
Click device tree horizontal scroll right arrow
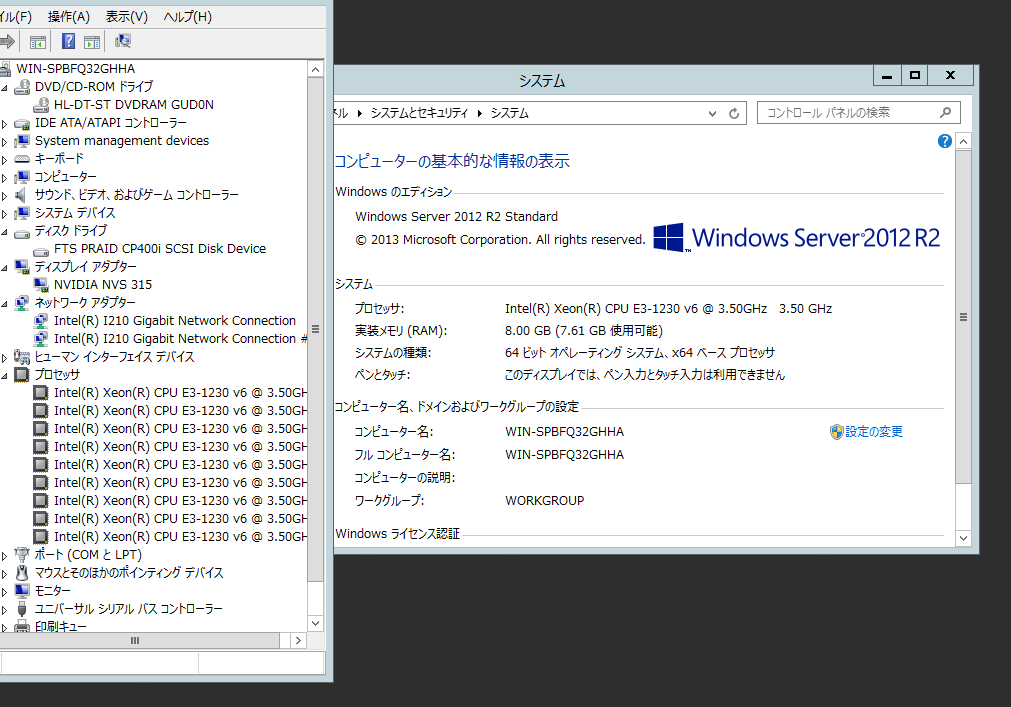(298, 641)
